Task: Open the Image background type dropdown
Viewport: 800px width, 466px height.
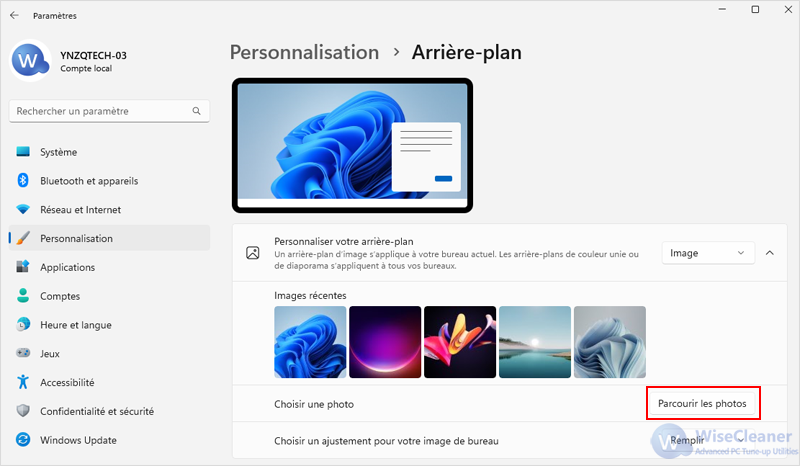Action: 708,253
